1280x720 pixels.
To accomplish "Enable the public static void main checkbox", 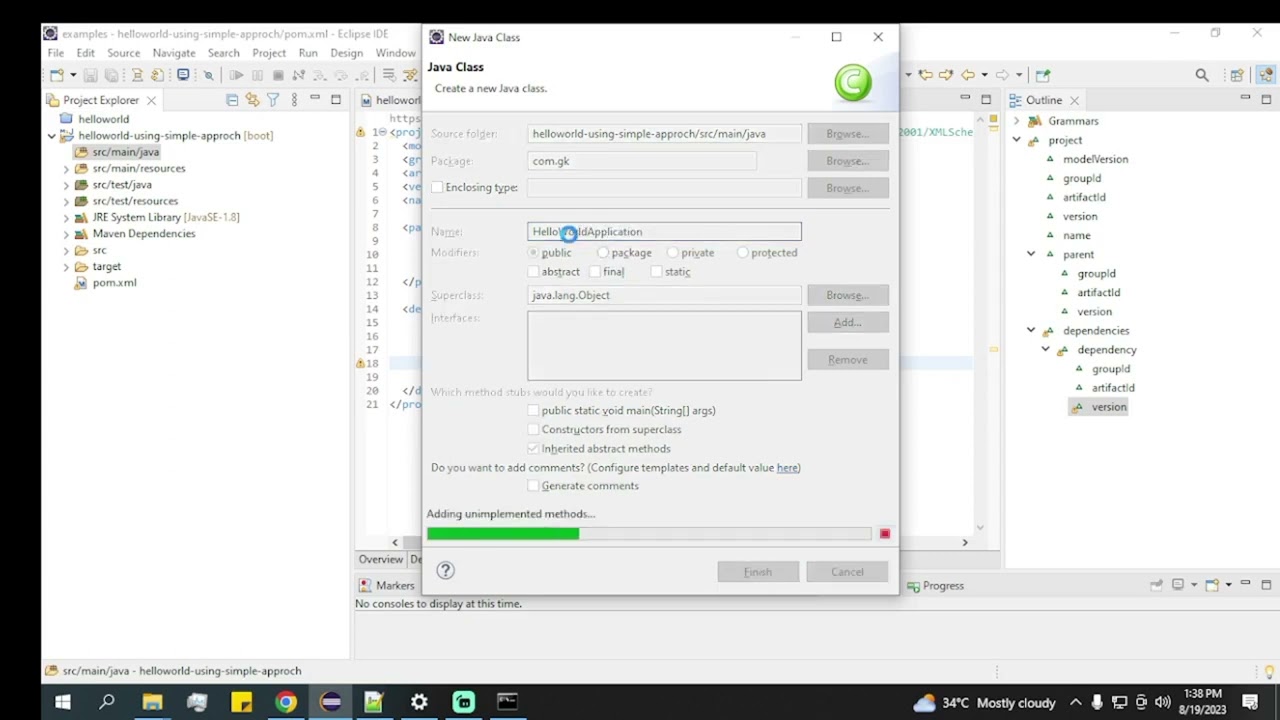I will point(533,411).
